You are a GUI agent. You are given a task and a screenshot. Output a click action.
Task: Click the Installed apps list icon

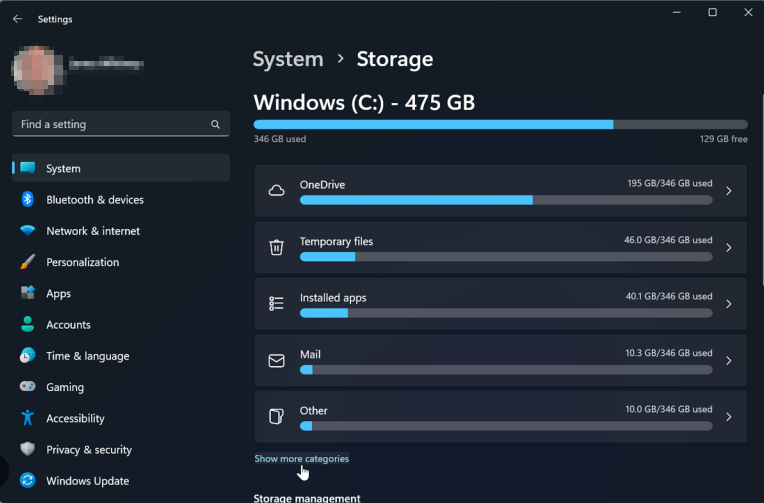pyautogui.click(x=276, y=304)
